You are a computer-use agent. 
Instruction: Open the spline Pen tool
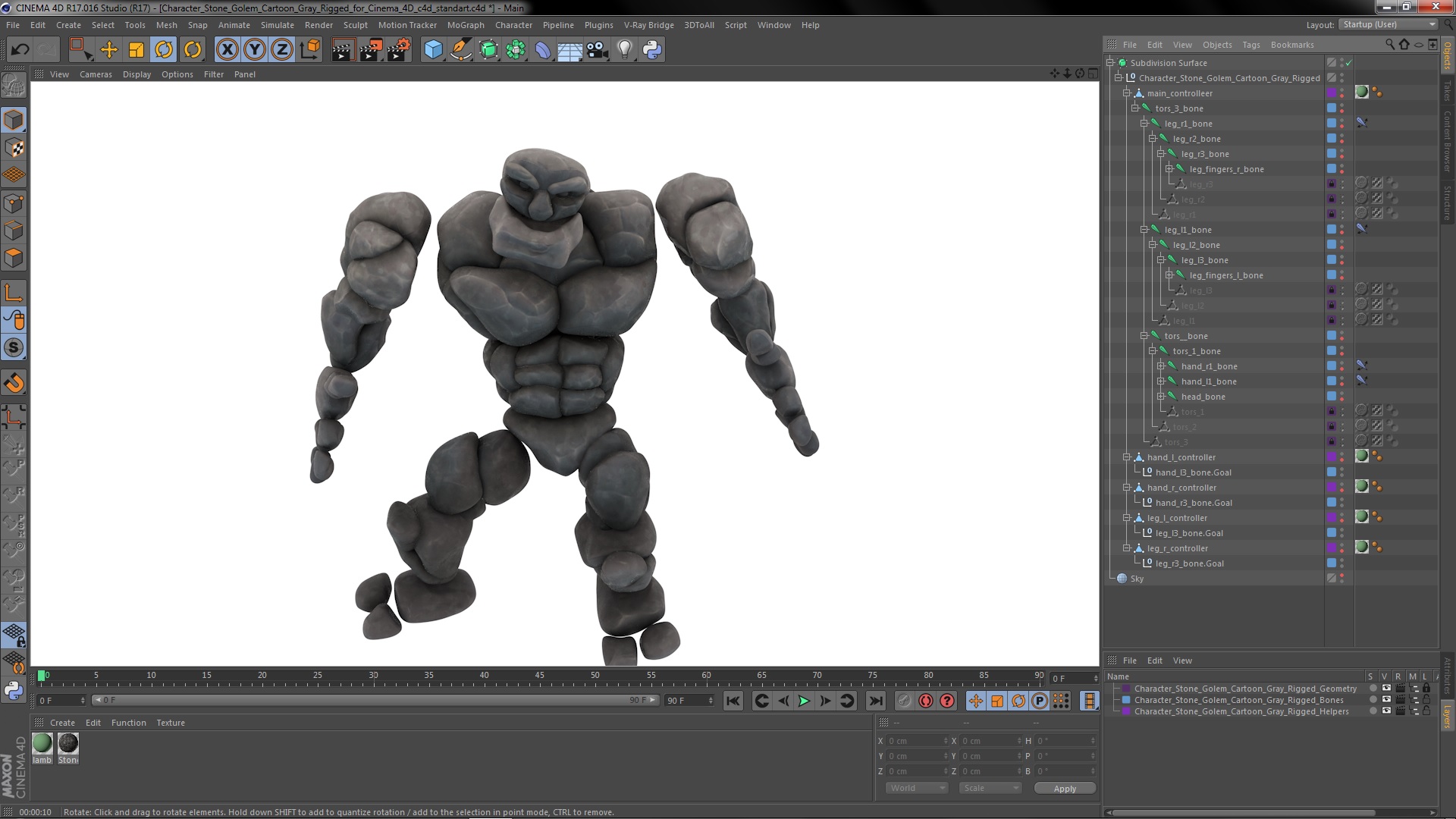461,50
